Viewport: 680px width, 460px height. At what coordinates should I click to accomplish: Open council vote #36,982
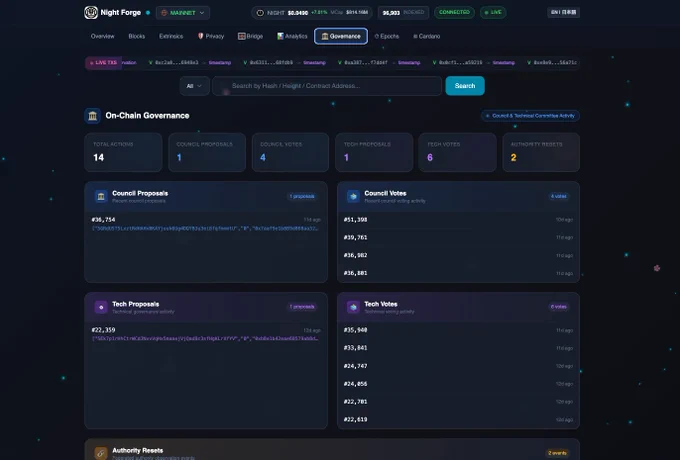coord(458,255)
